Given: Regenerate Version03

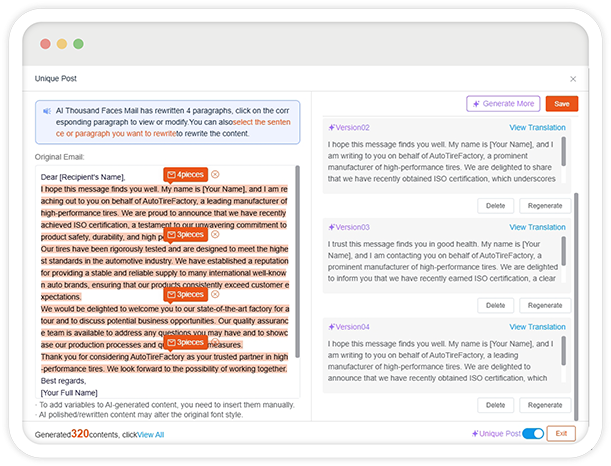Looking at the screenshot, I should (545, 305).
